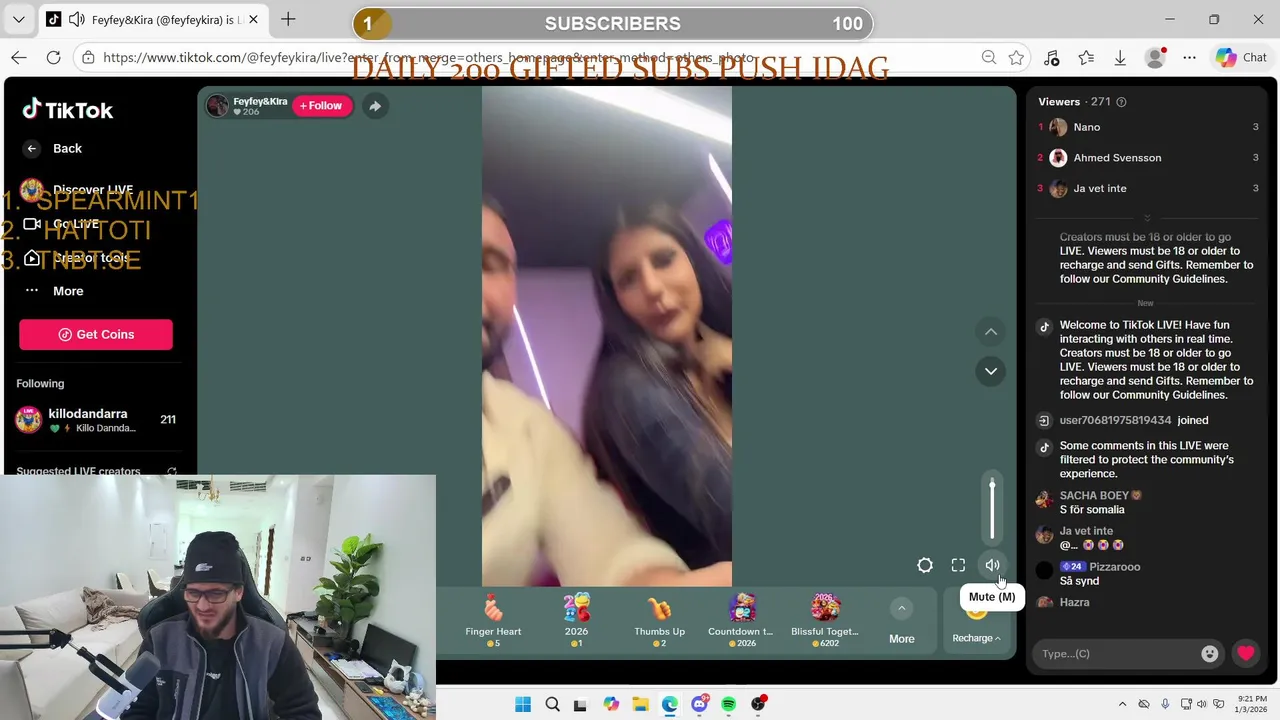Click the Viewers info icon

[x=1121, y=102]
